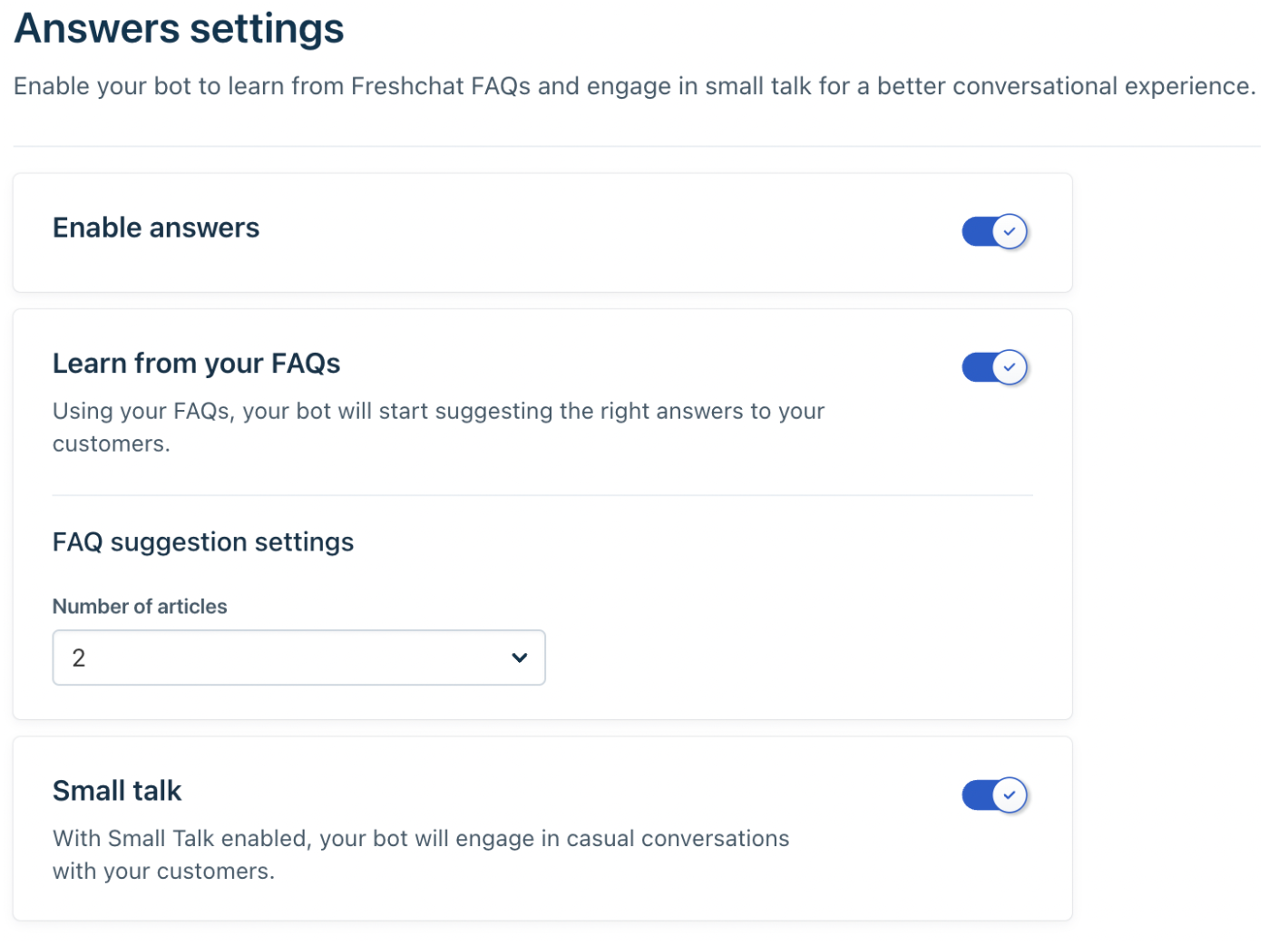1288x945 pixels.
Task: Click the checkmark knob on Small talk toggle
Action: (x=1009, y=795)
